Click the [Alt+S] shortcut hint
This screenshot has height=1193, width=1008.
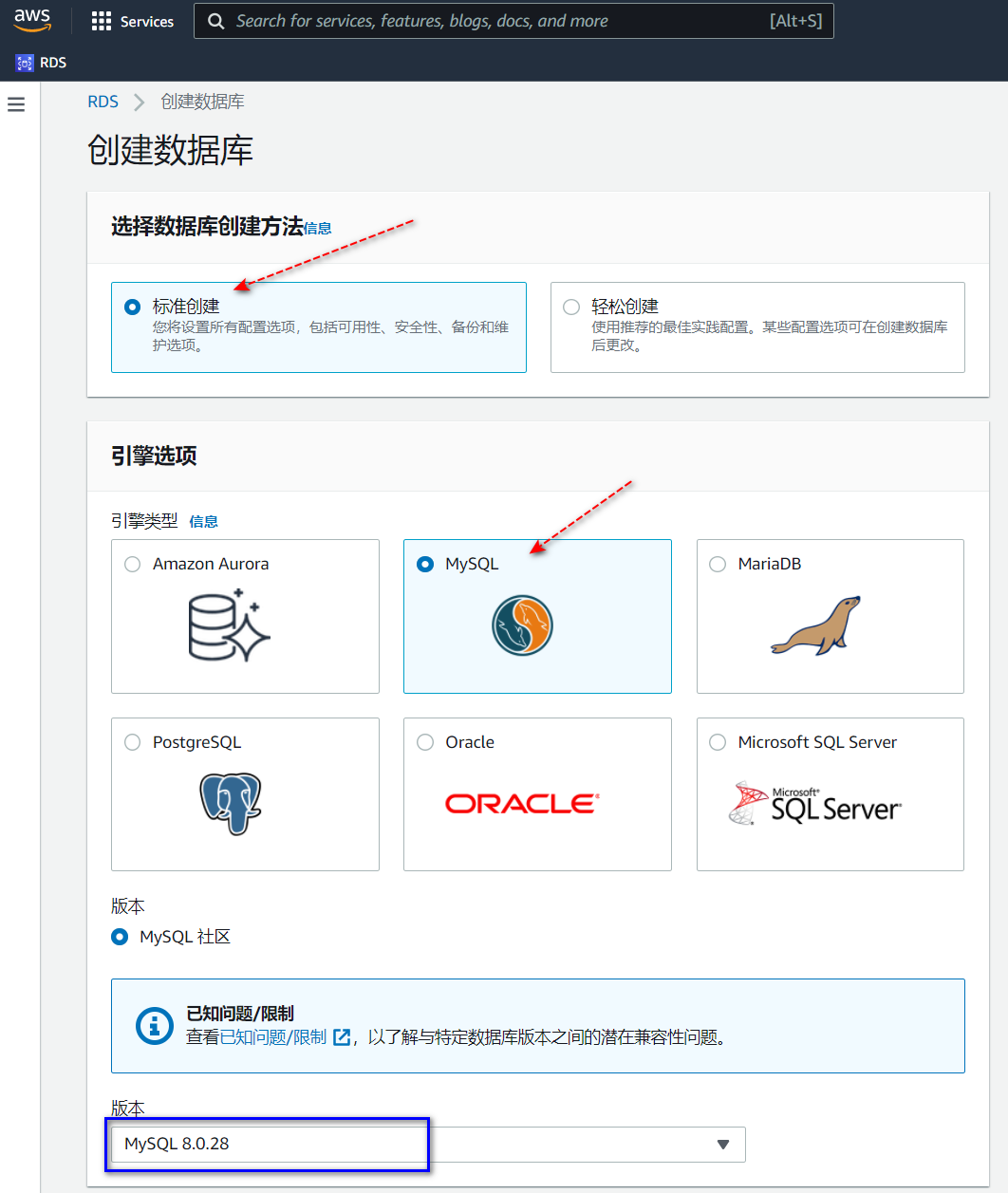(x=796, y=21)
